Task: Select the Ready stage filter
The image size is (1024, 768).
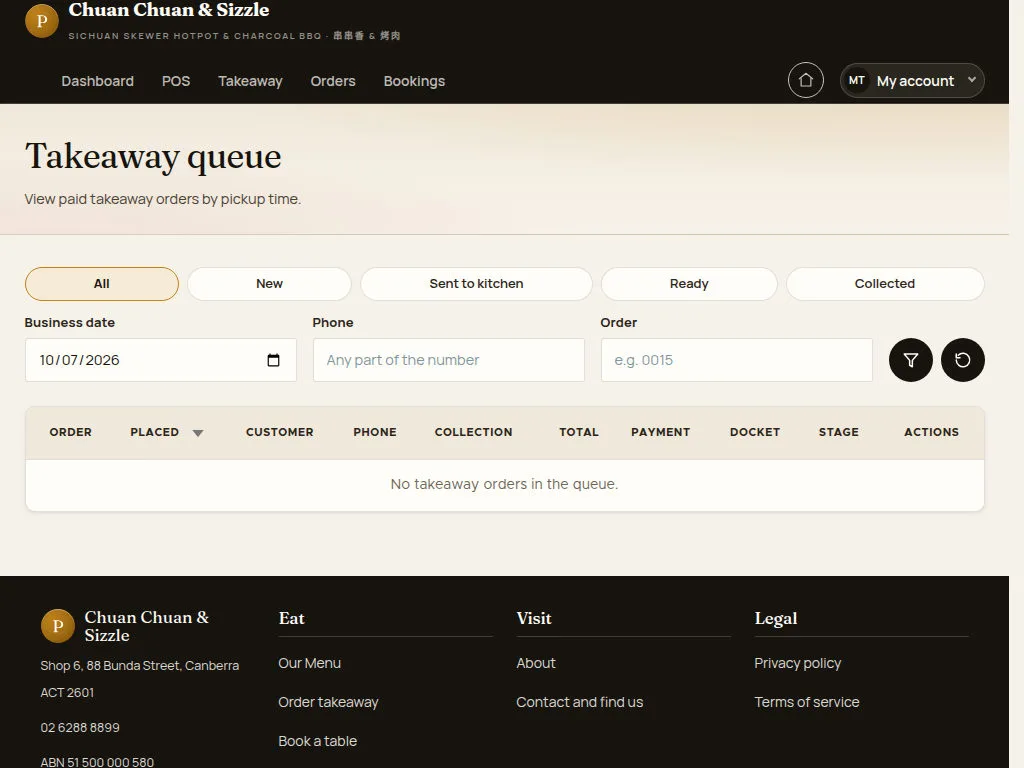Action: pyautogui.click(x=689, y=283)
